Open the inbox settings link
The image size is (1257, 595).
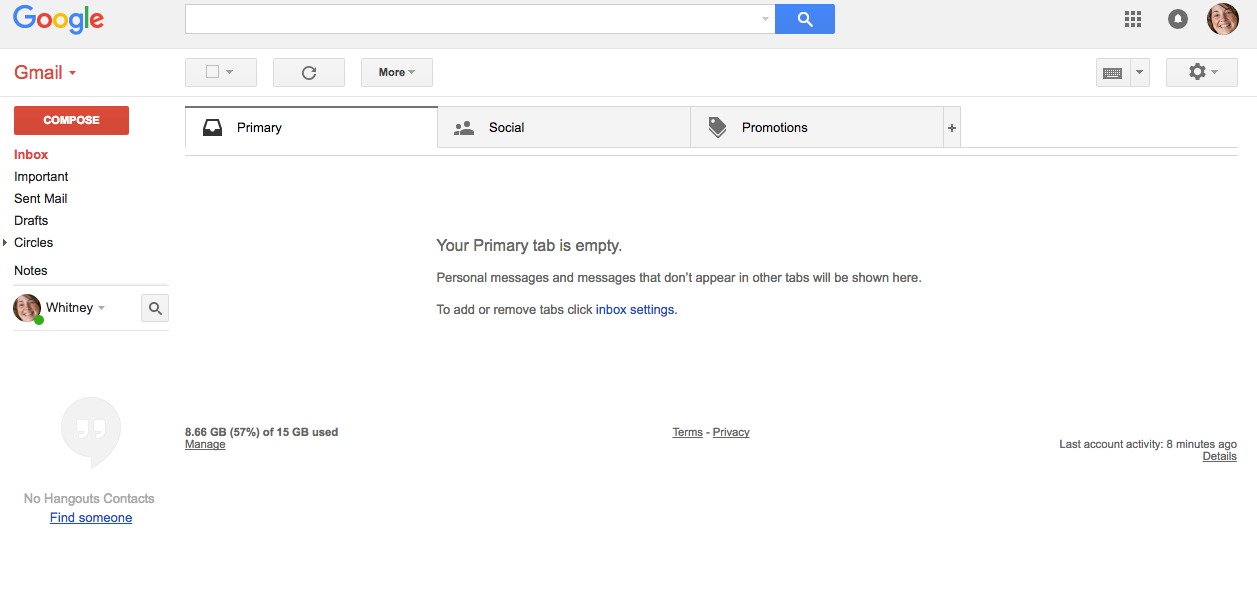635,310
